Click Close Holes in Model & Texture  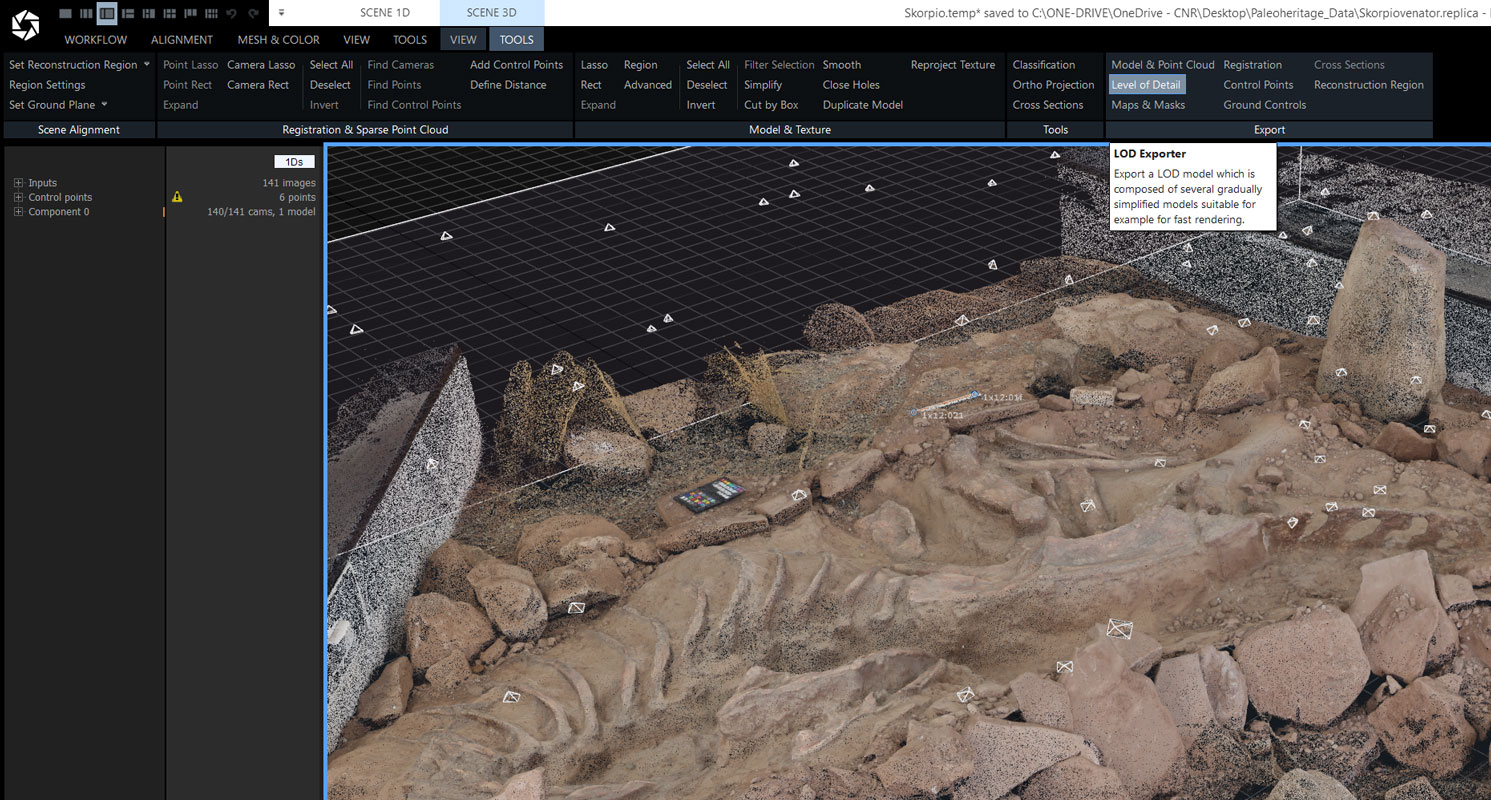click(850, 85)
